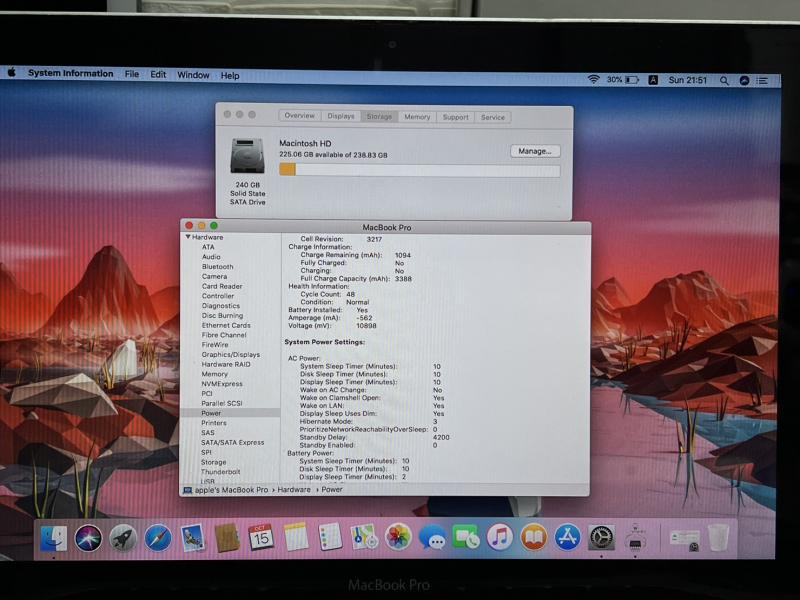Screen dimensions: 800x600
Task: Click the Manage... button
Action: 535,151
